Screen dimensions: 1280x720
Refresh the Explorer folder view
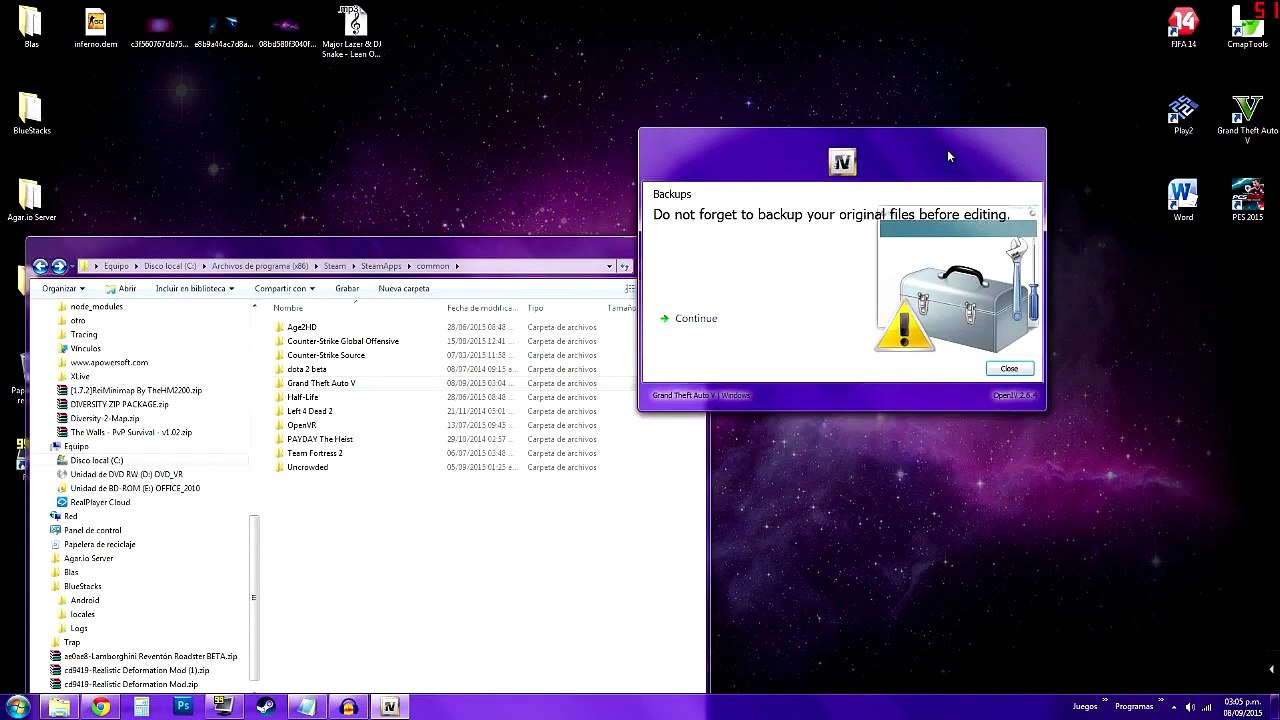pos(625,267)
